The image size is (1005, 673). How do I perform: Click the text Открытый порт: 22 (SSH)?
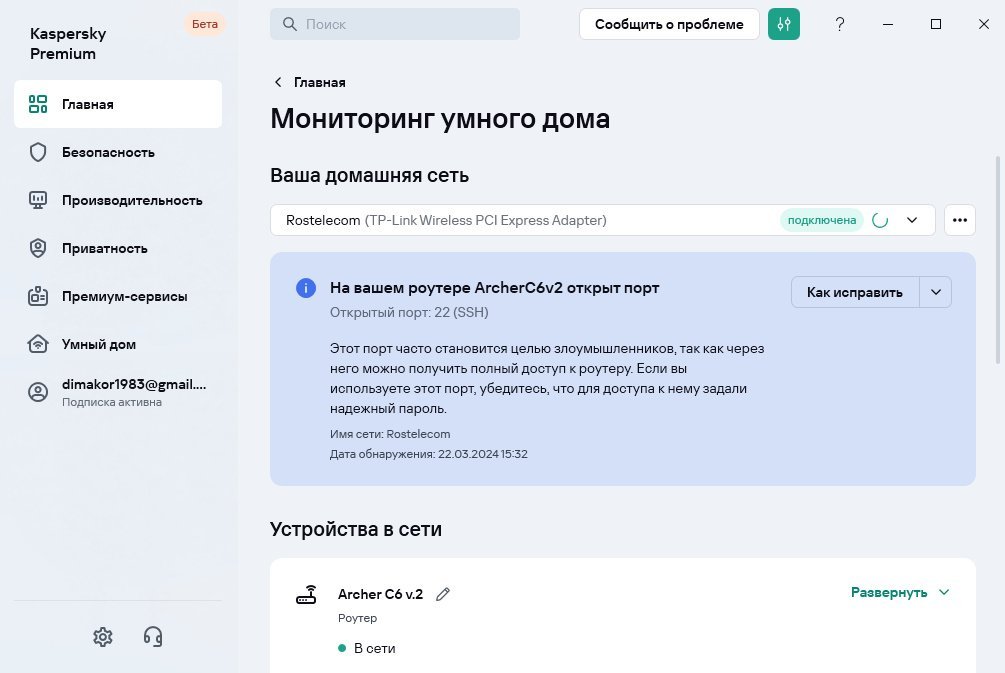[x=409, y=312]
